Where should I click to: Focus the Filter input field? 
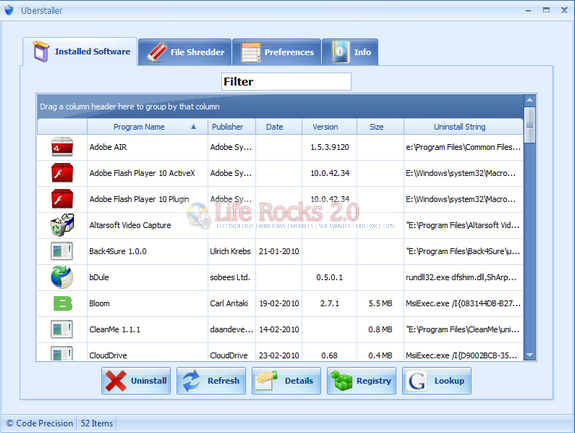(286, 81)
